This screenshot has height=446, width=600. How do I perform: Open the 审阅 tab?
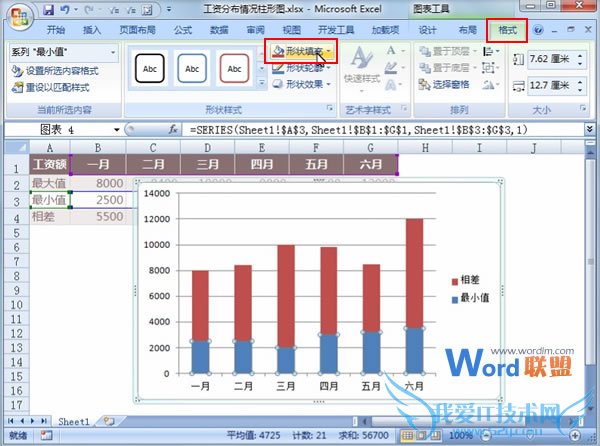click(255, 30)
